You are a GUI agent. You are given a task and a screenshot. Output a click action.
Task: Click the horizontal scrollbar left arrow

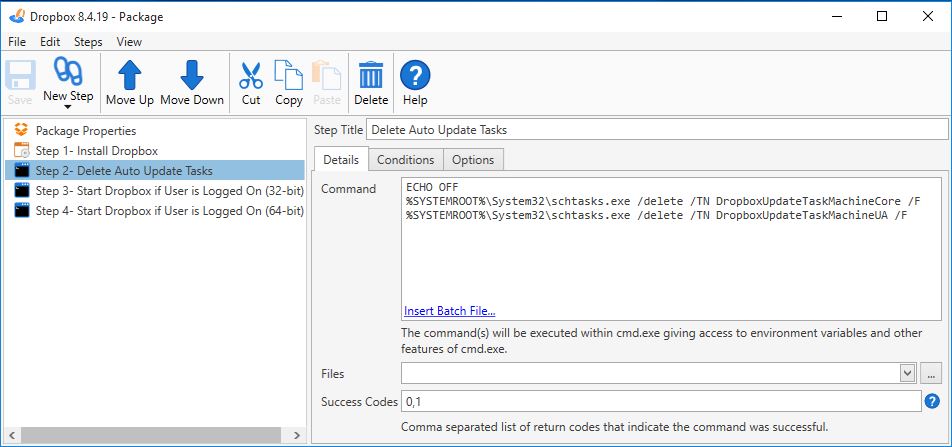point(12,435)
